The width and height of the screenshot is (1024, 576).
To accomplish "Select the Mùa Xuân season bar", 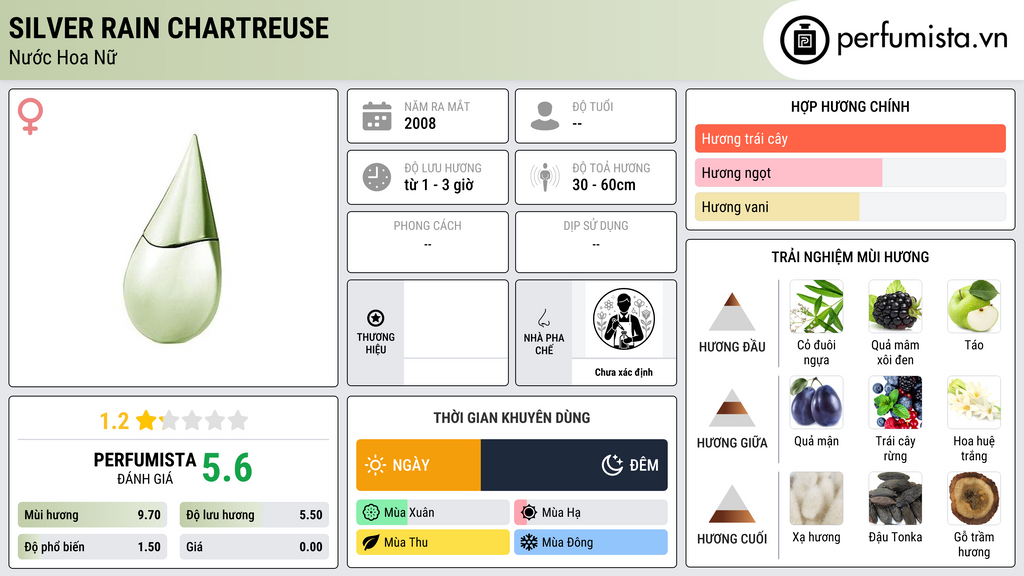I will pyautogui.click(x=433, y=513).
